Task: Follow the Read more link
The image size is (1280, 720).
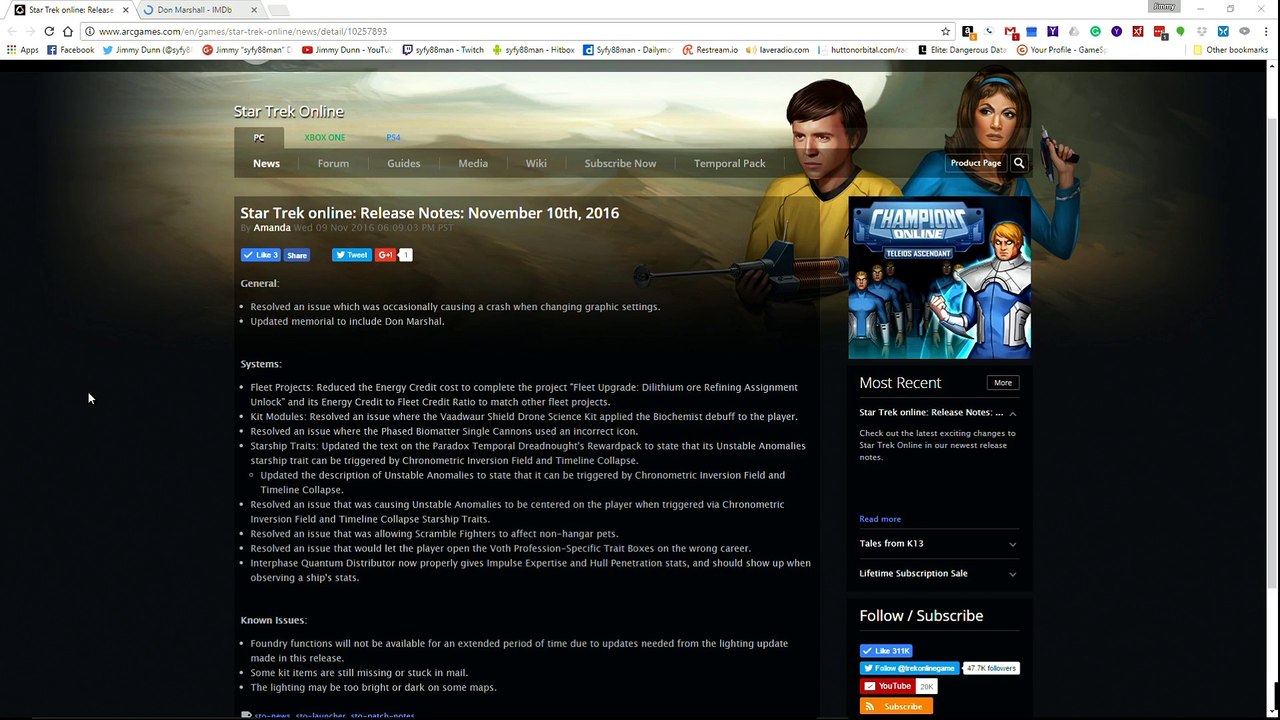Action: (x=880, y=519)
